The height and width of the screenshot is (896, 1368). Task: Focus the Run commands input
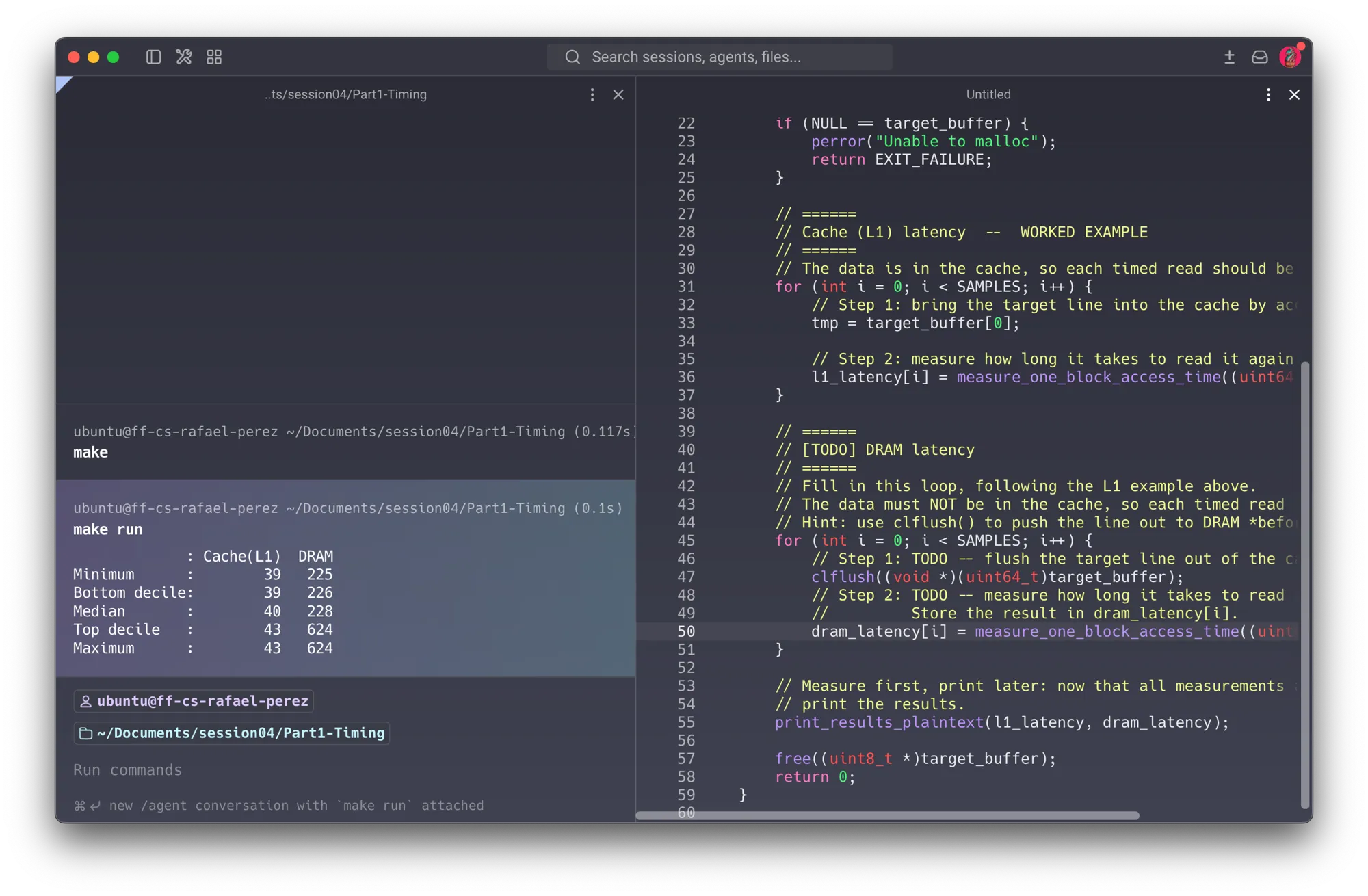[345, 770]
